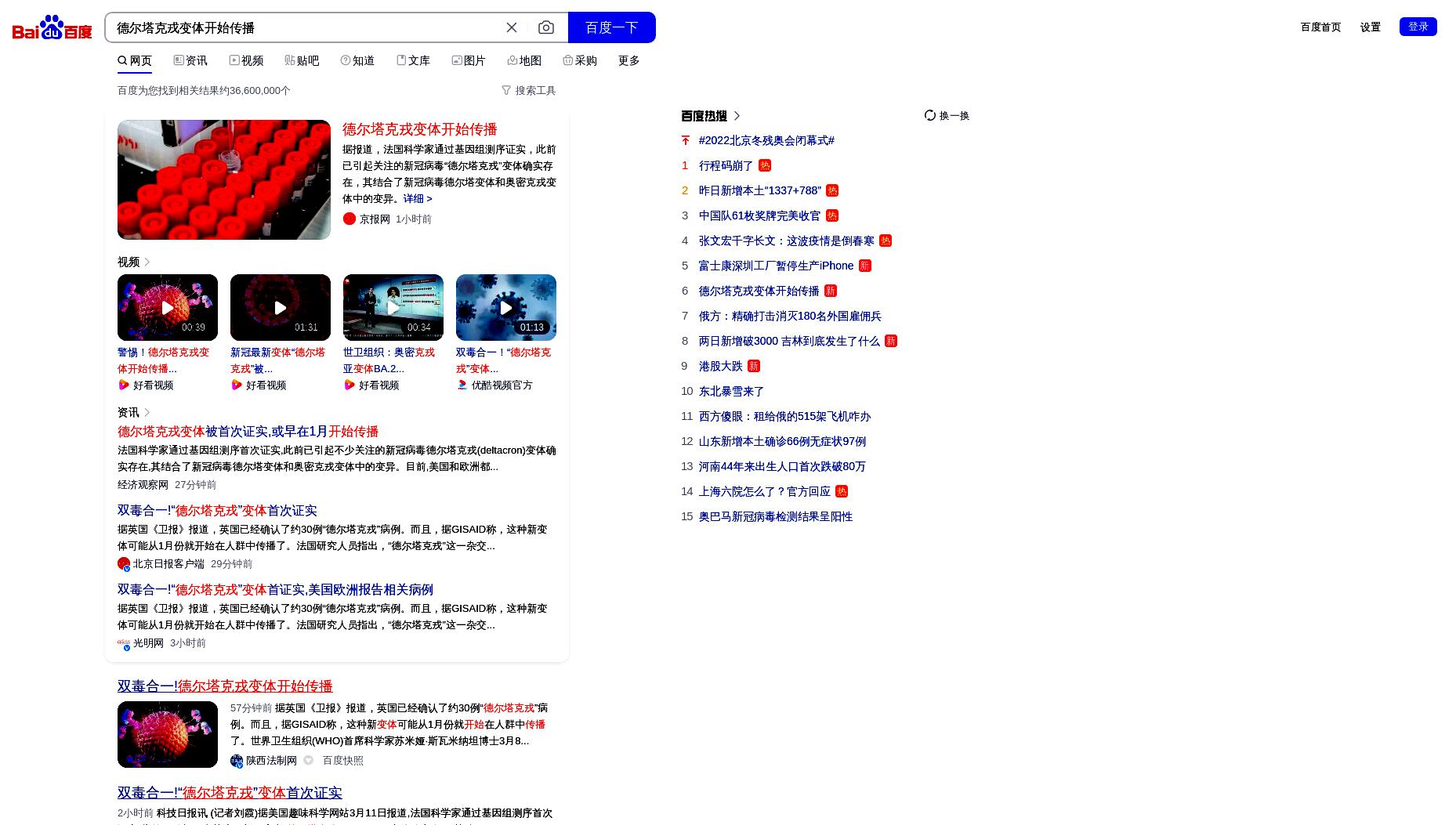
Task: Expand the 资讯 section arrow
Action: coord(147,412)
